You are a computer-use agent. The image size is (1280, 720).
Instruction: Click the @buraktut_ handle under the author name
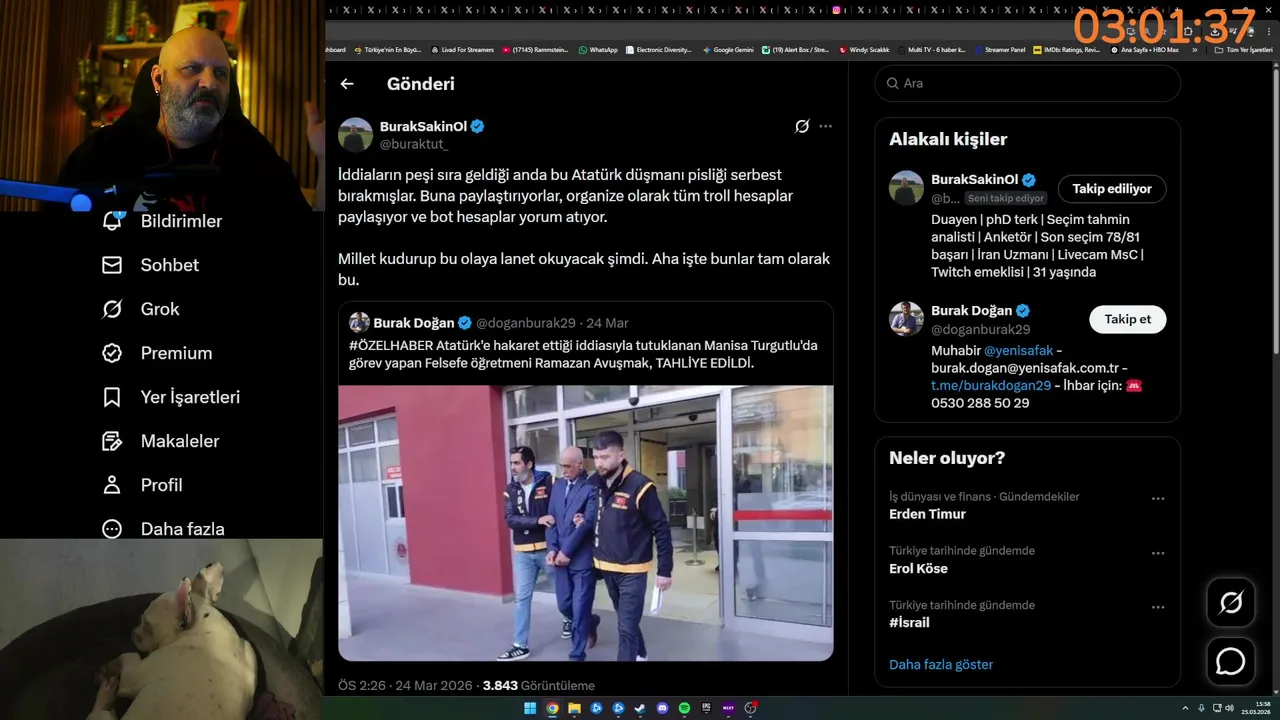[x=414, y=144]
